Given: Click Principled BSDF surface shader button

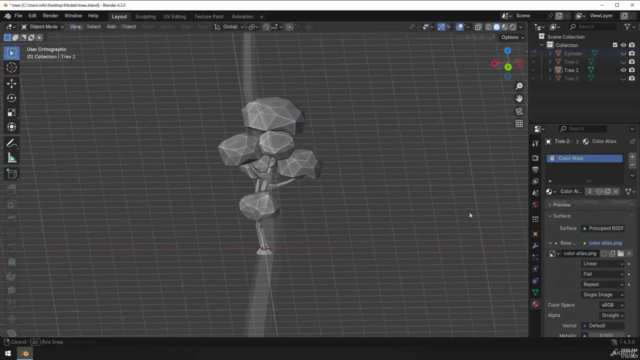Looking at the screenshot, I should (603, 229).
